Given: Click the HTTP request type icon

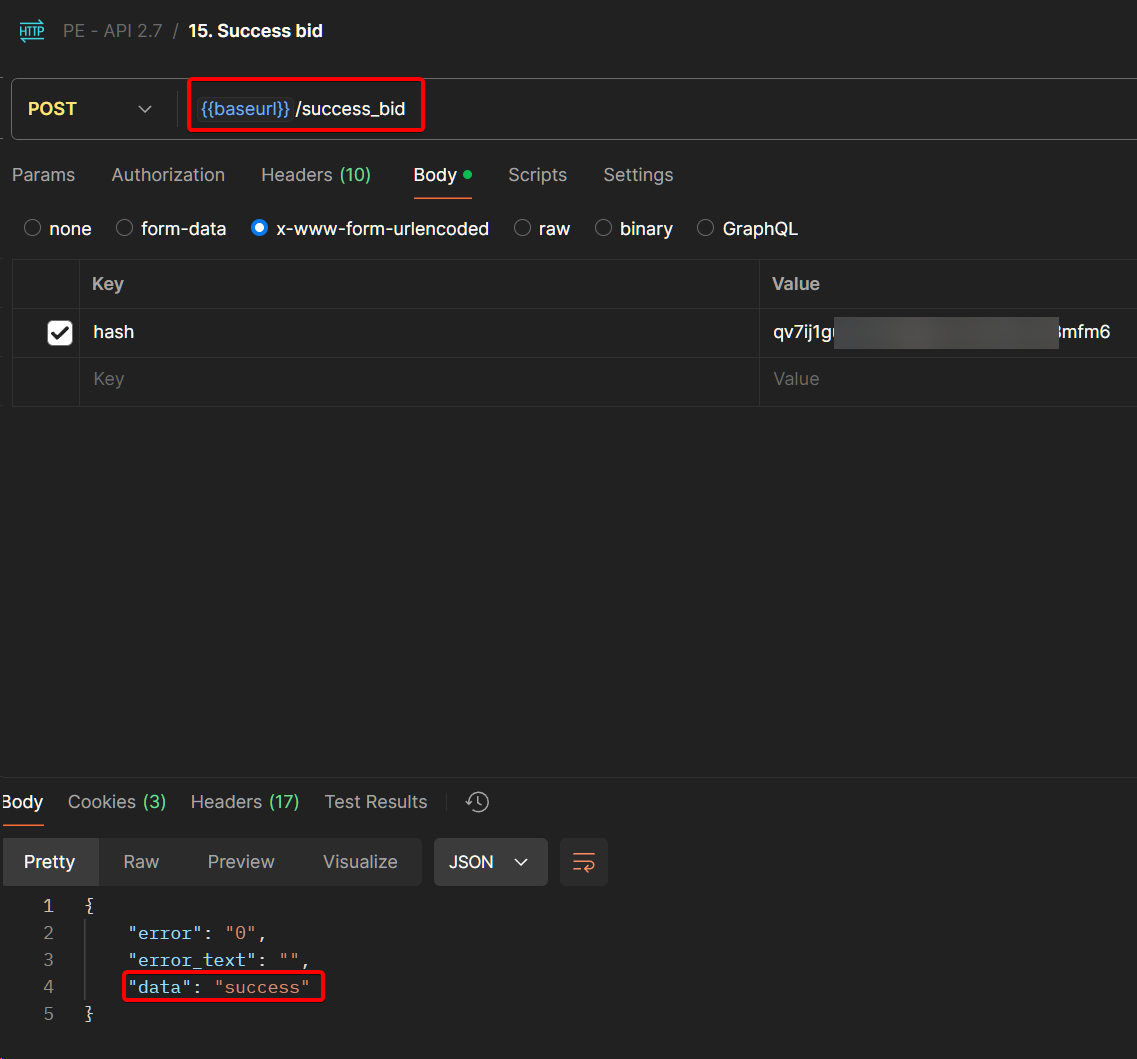Looking at the screenshot, I should point(32,31).
